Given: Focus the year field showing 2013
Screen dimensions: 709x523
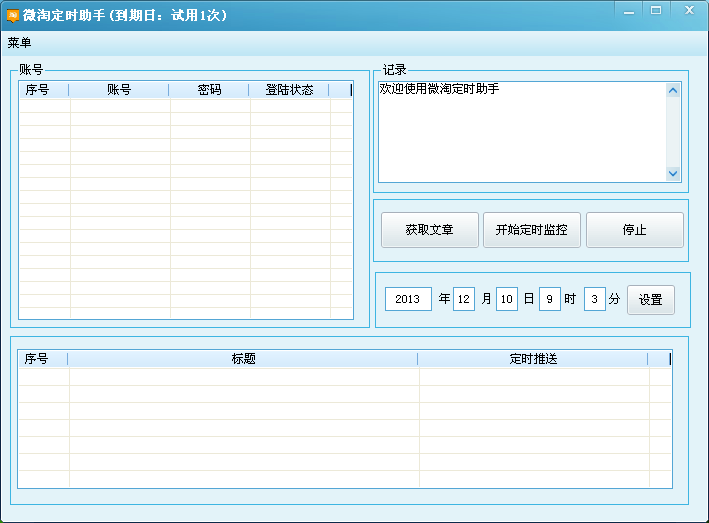Looking at the screenshot, I should pyautogui.click(x=408, y=299).
